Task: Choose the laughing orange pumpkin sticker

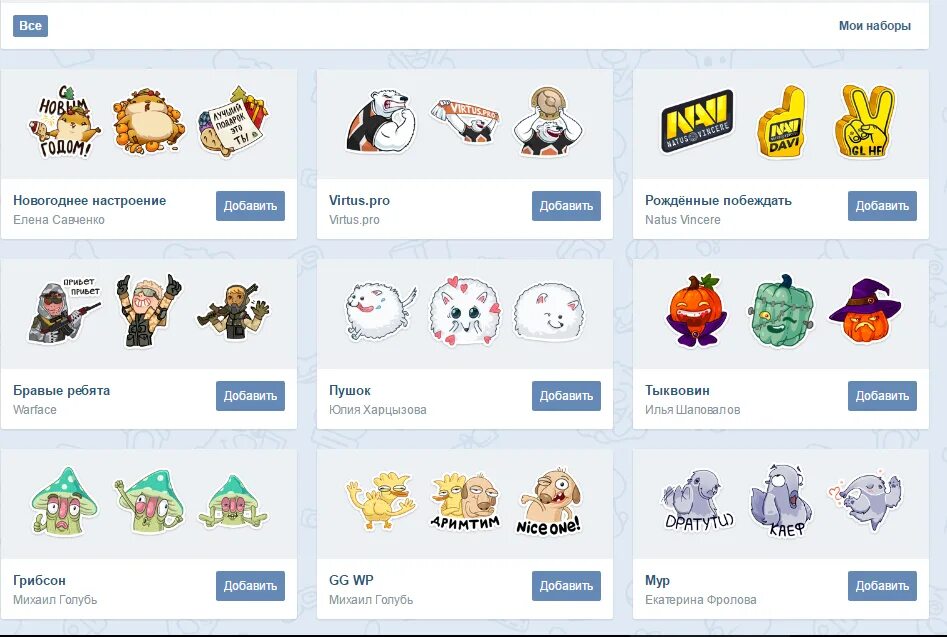Action: pyautogui.click(x=696, y=310)
